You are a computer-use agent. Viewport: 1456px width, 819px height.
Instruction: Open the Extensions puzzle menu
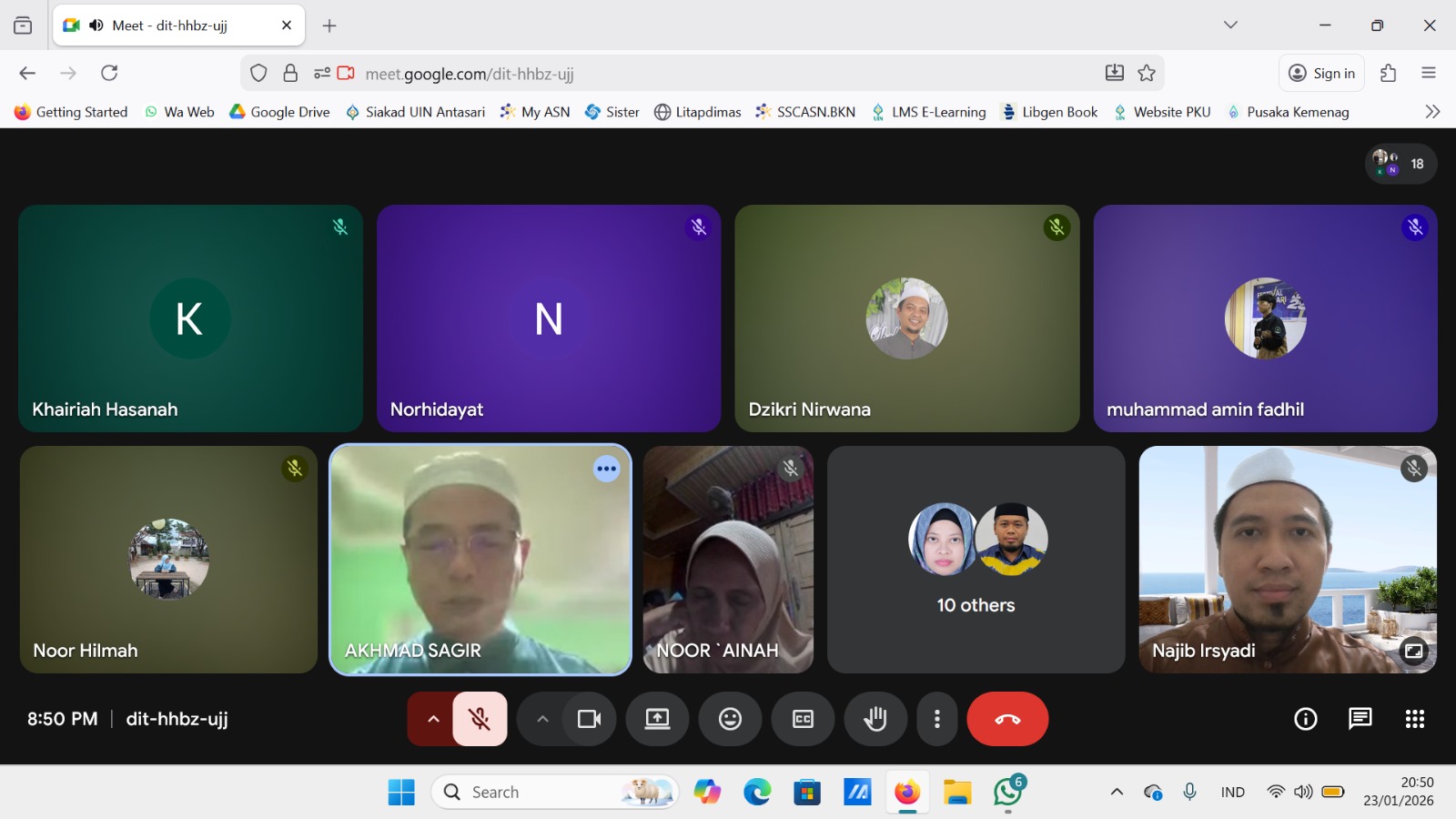(x=1389, y=74)
